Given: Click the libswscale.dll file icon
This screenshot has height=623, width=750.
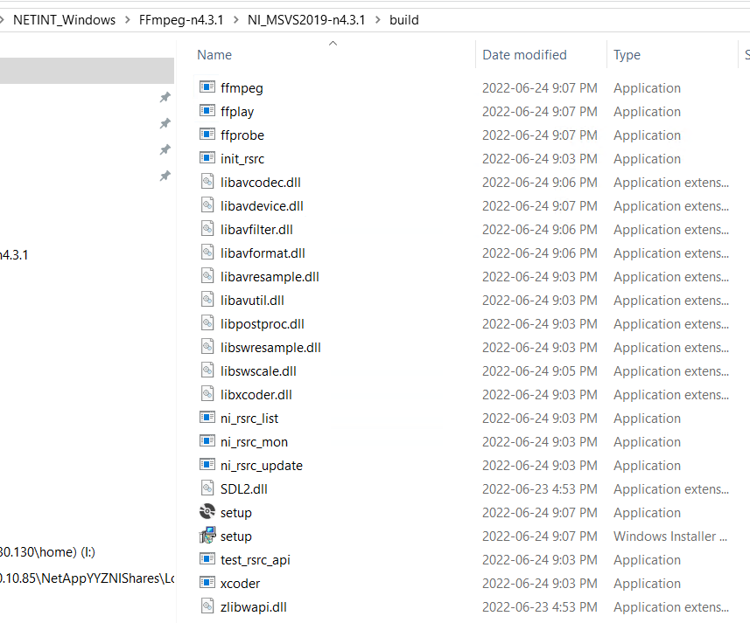Looking at the screenshot, I should click(207, 370).
